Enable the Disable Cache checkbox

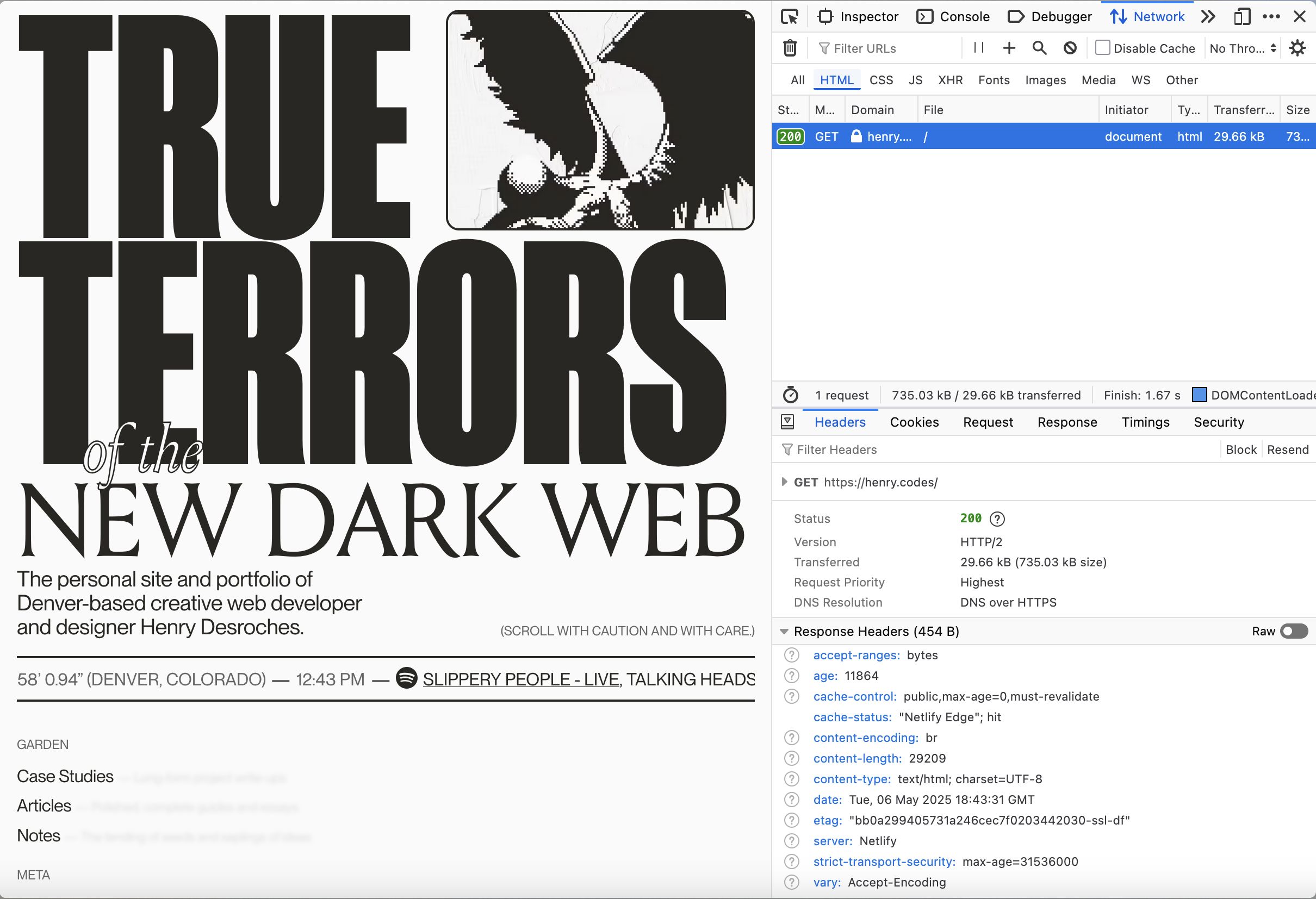1102,47
